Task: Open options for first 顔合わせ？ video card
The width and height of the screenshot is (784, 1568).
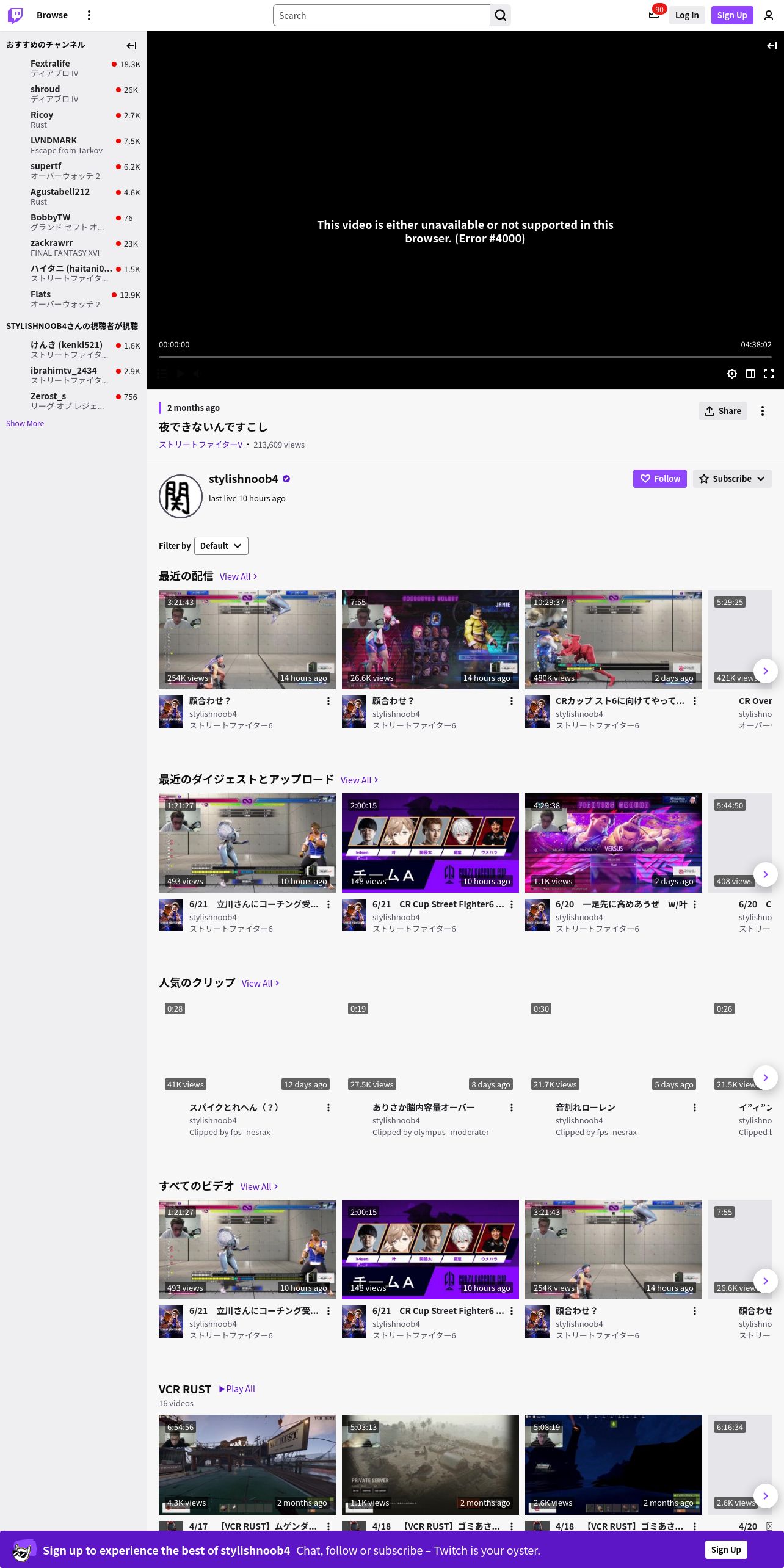Action: click(x=328, y=701)
